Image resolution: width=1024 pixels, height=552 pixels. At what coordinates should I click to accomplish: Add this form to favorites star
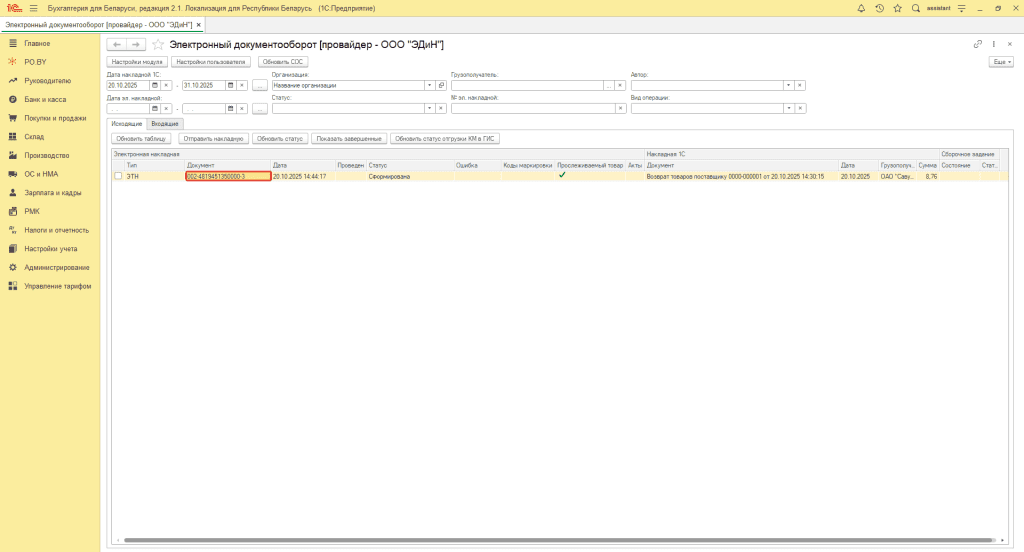click(157, 45)
